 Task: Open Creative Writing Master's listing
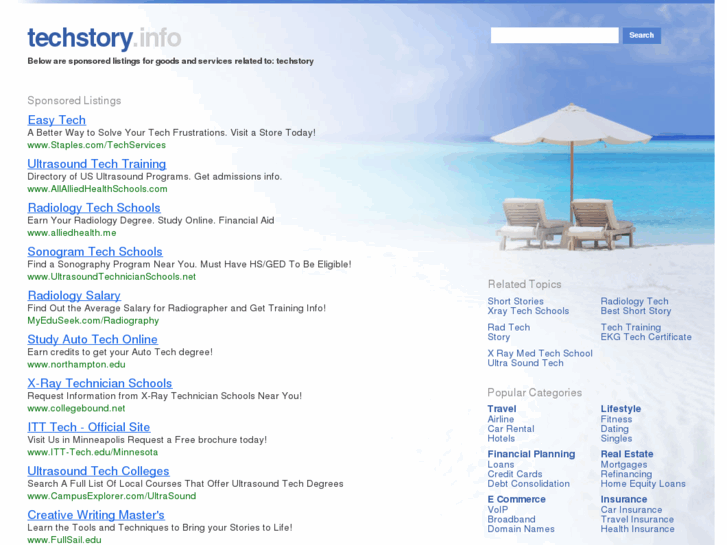click(x=96, y=515)
